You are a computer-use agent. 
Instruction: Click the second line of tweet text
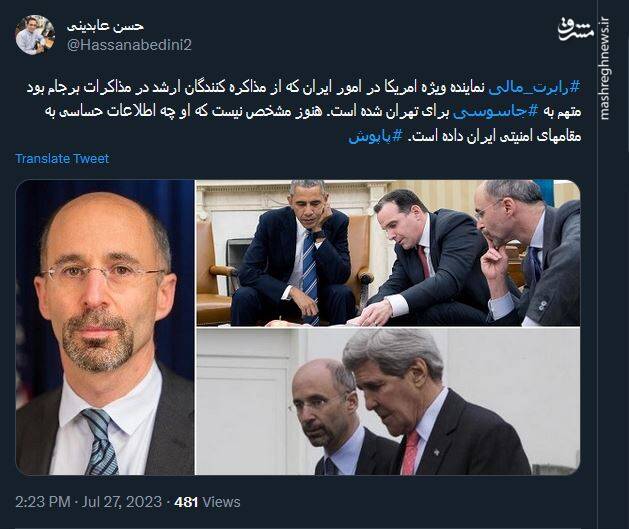point(313,112)
